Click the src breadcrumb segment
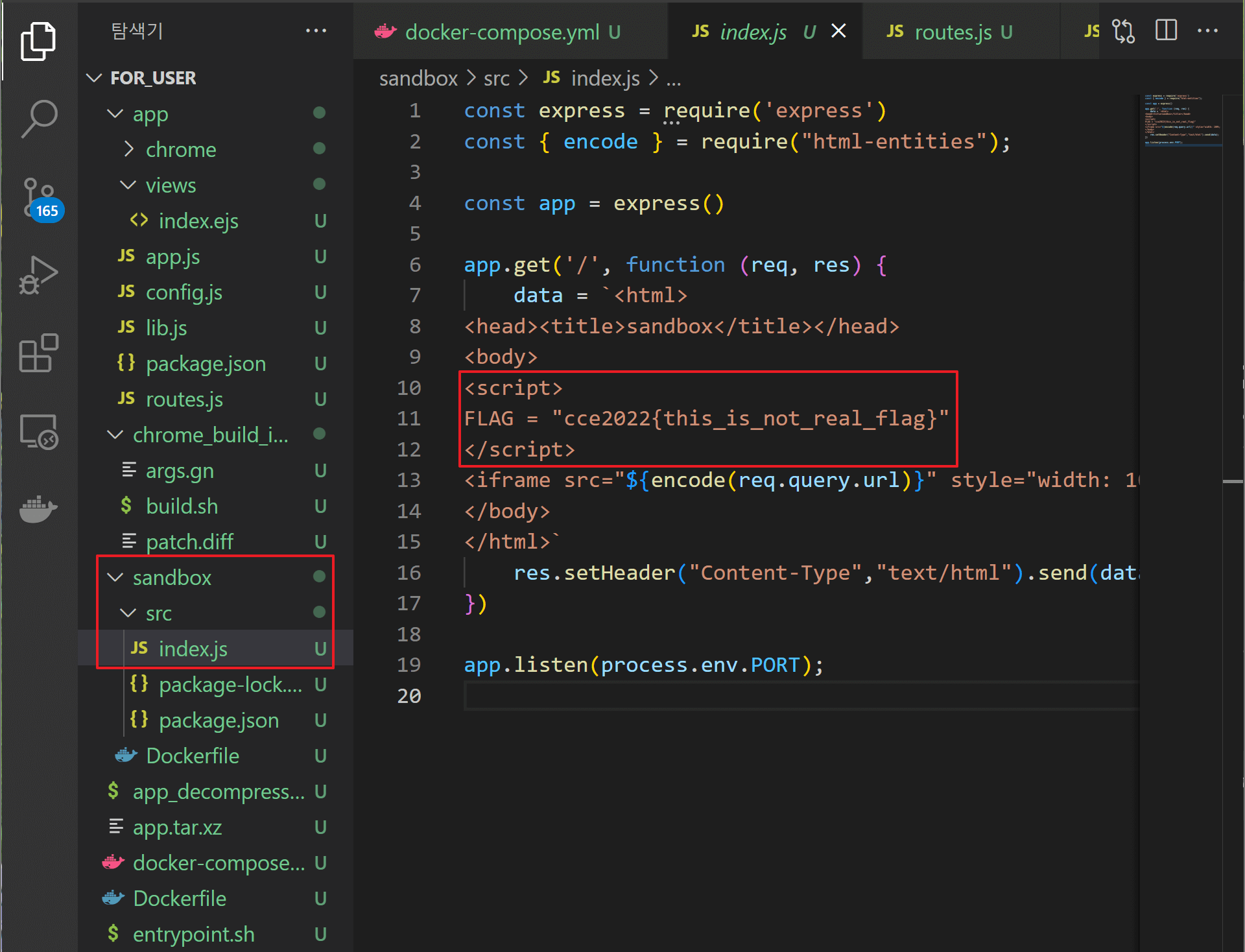The height and width of the screenshot is (952, 1245). (496, 78)
